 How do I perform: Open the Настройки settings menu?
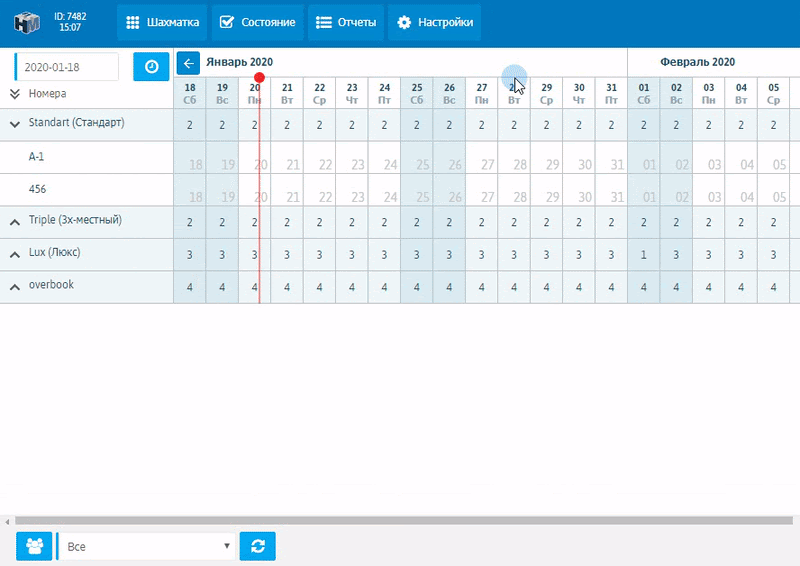pyautogui.click(x=434, y=22)
